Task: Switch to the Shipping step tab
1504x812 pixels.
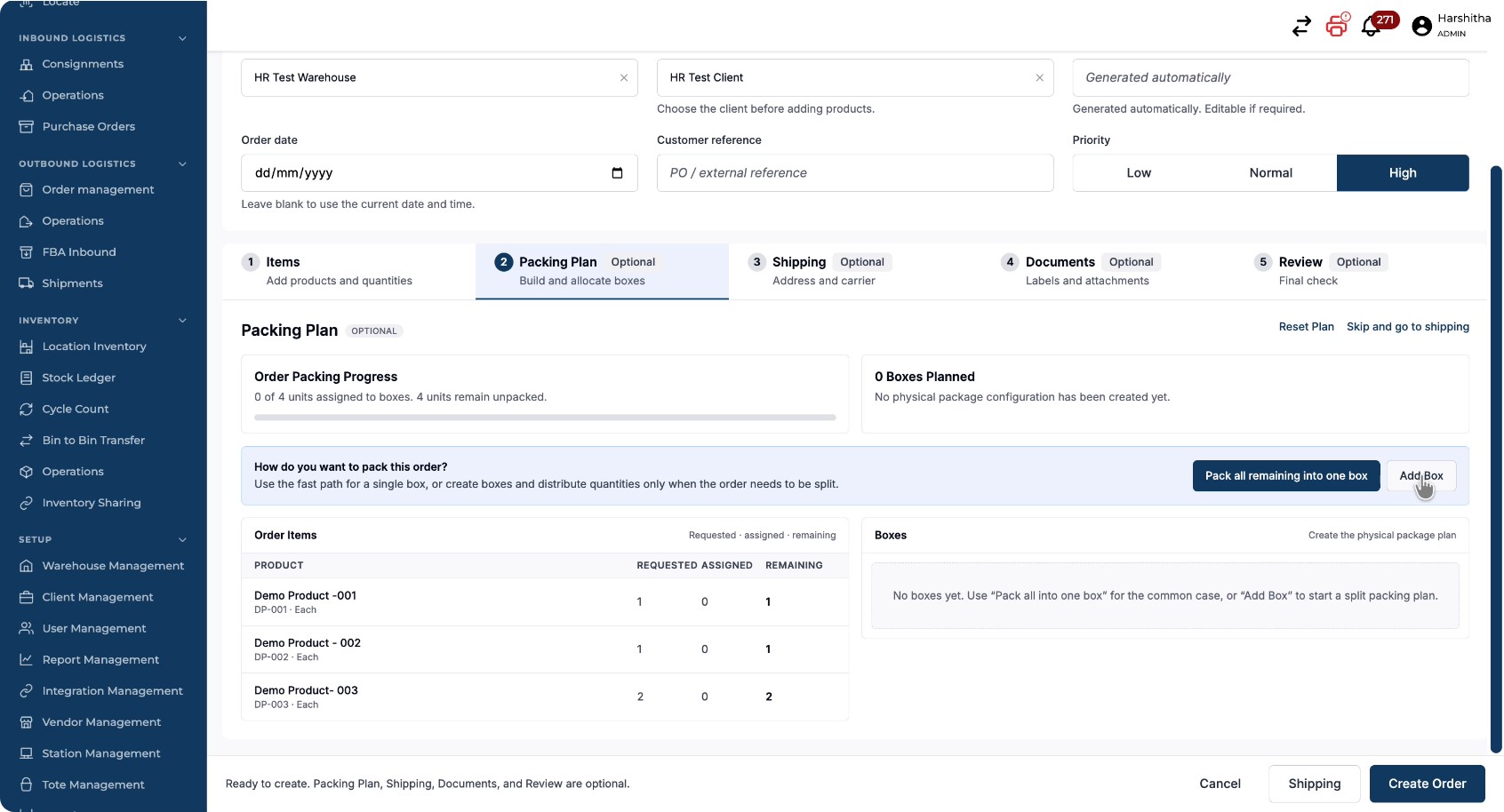Action: click(855, 271)
